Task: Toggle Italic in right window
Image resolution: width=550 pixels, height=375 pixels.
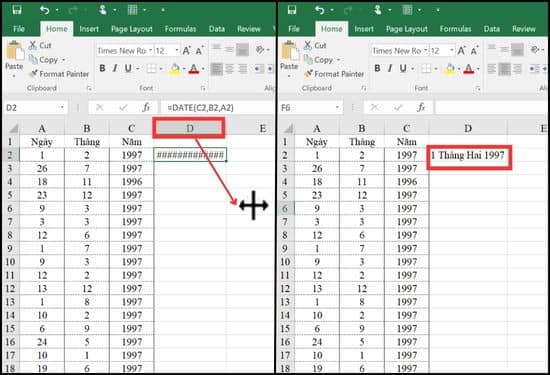Action: coord(390,68)
